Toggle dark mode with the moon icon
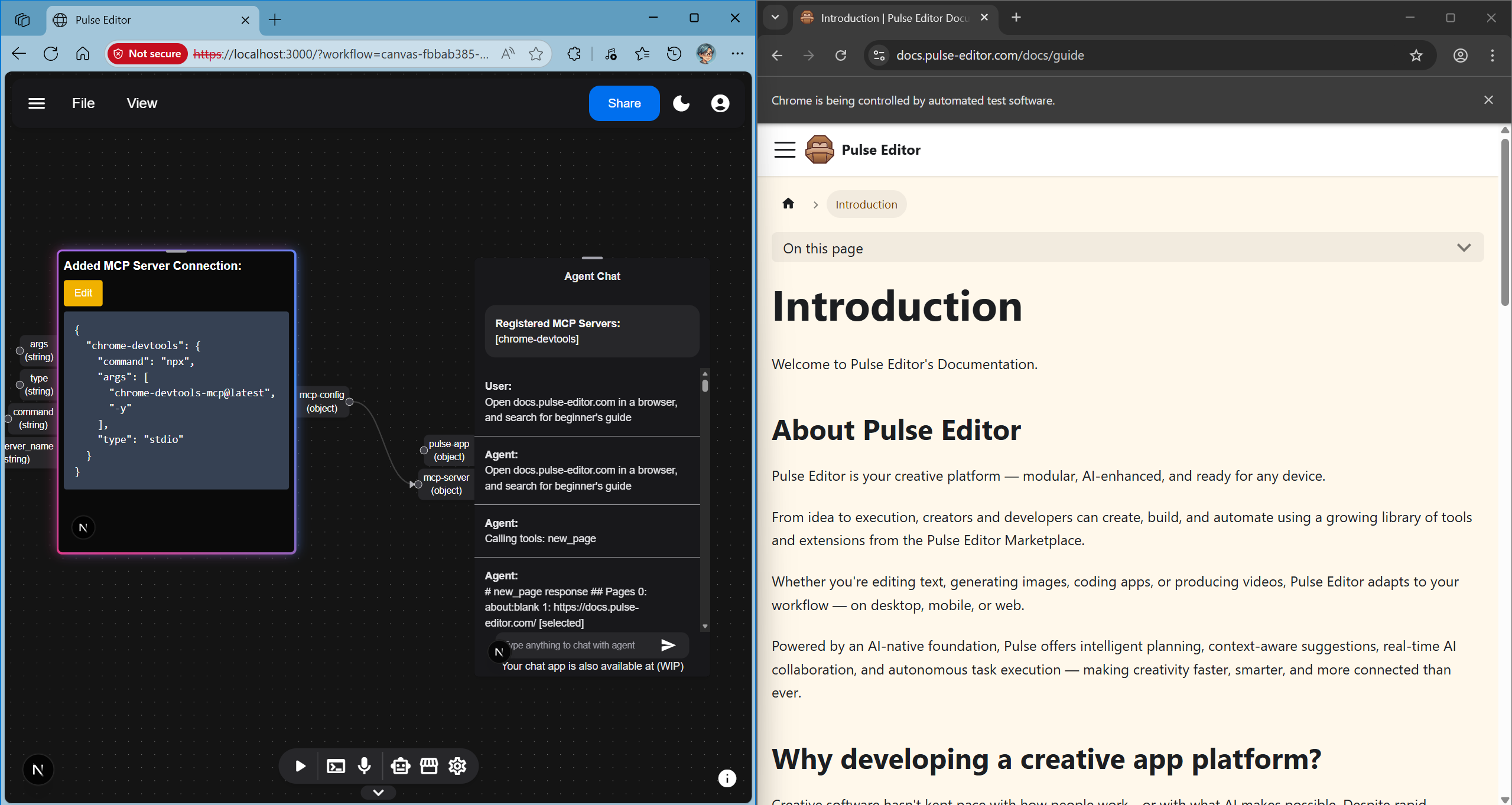The width and height of the screenshot is (1512, 805). pos(680,103)
